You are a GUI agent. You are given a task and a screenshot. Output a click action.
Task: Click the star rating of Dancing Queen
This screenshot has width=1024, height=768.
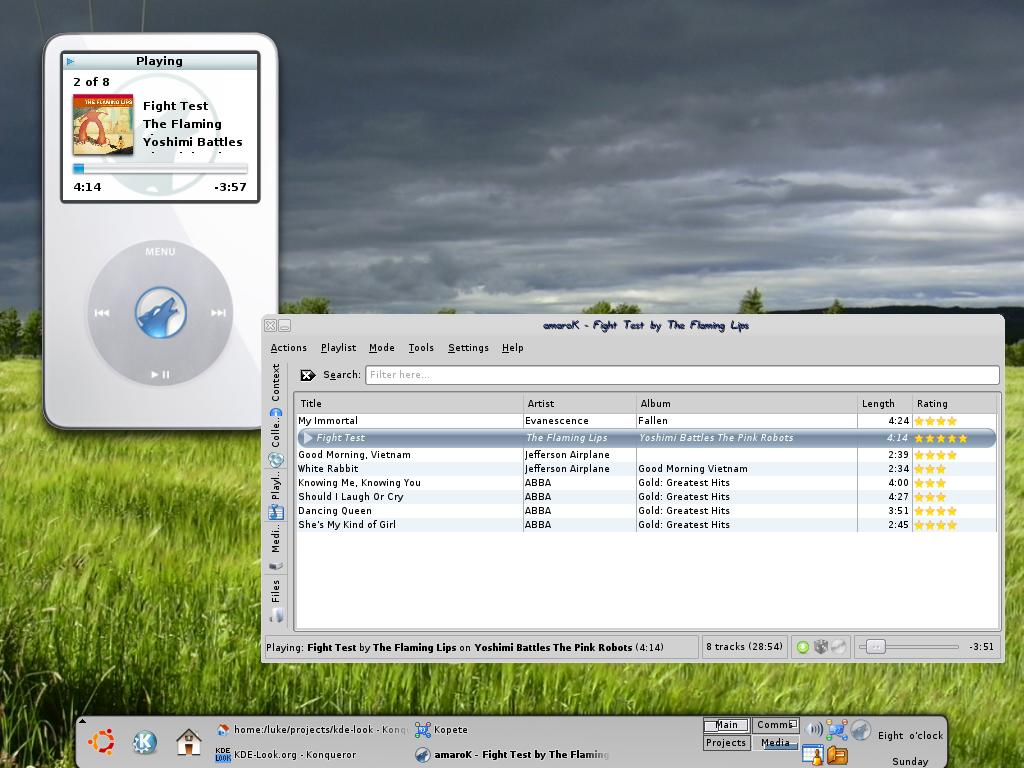coord(935,511)
